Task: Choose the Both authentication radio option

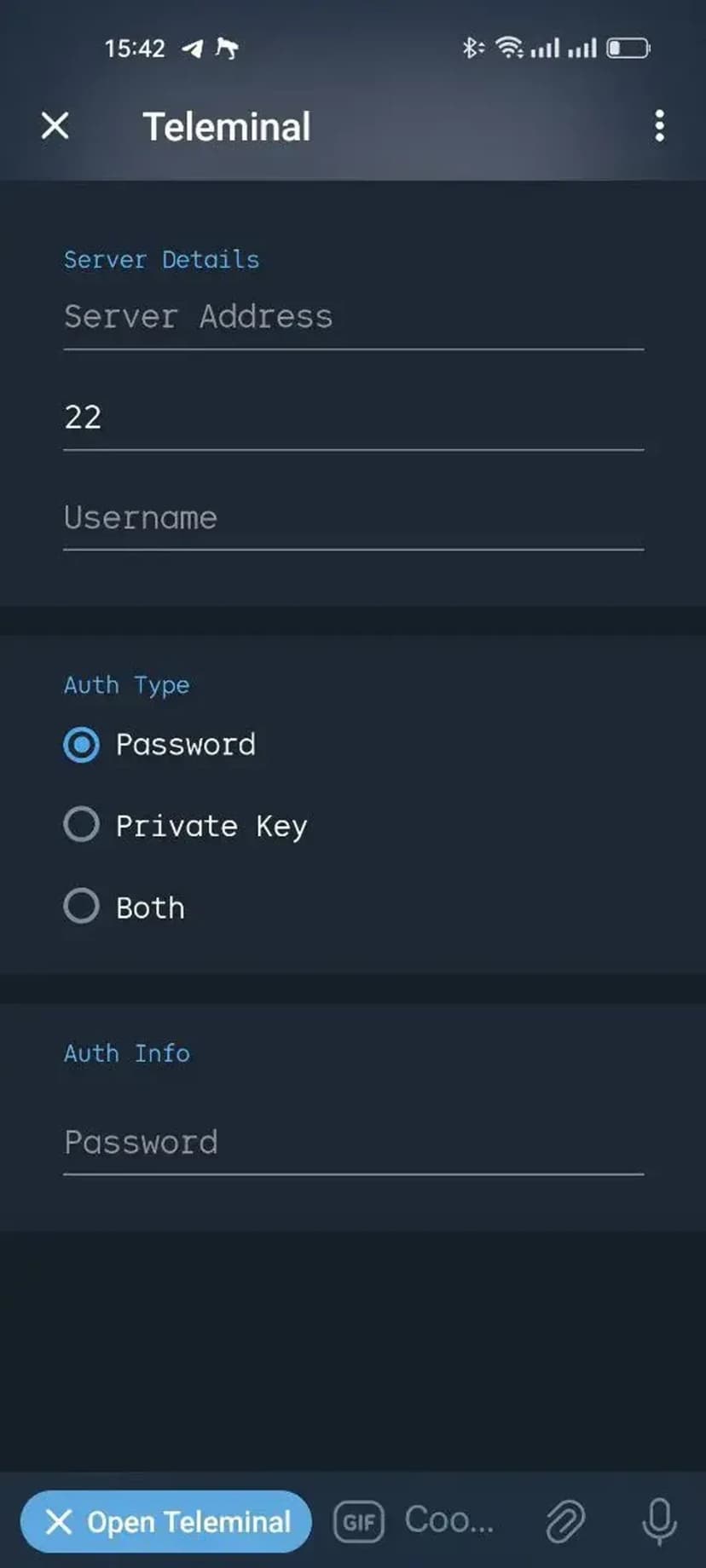Action: pos(82,906)
